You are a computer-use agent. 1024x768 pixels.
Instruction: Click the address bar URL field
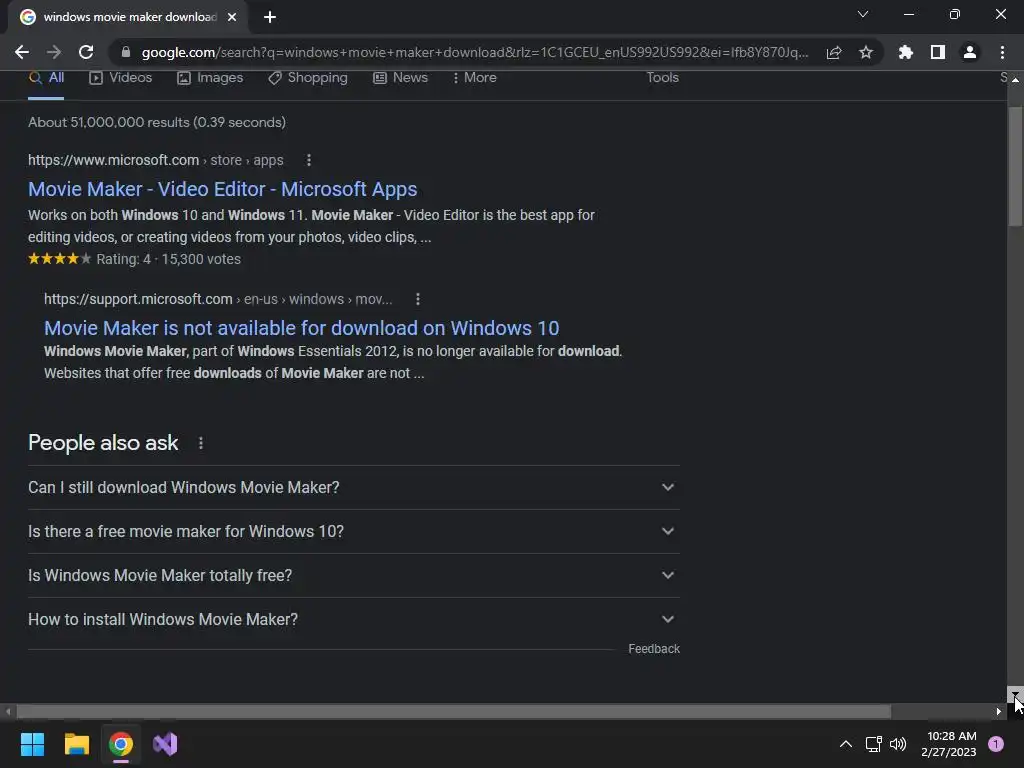(x=475, y=52)
